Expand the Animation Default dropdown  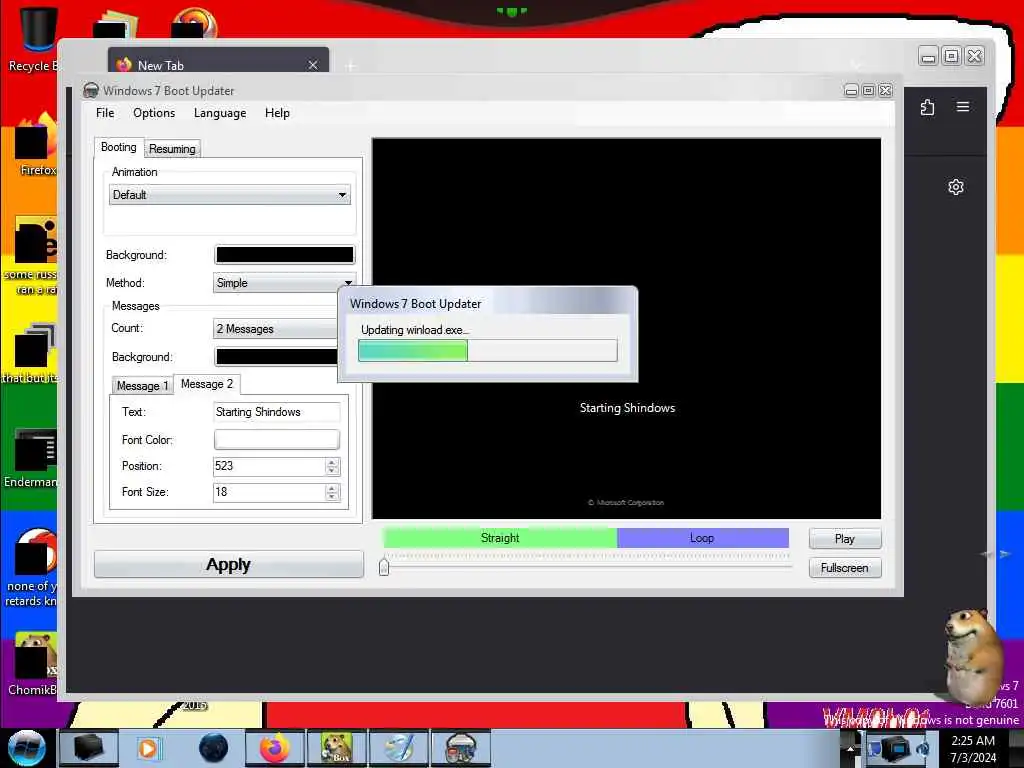[229, 195]
